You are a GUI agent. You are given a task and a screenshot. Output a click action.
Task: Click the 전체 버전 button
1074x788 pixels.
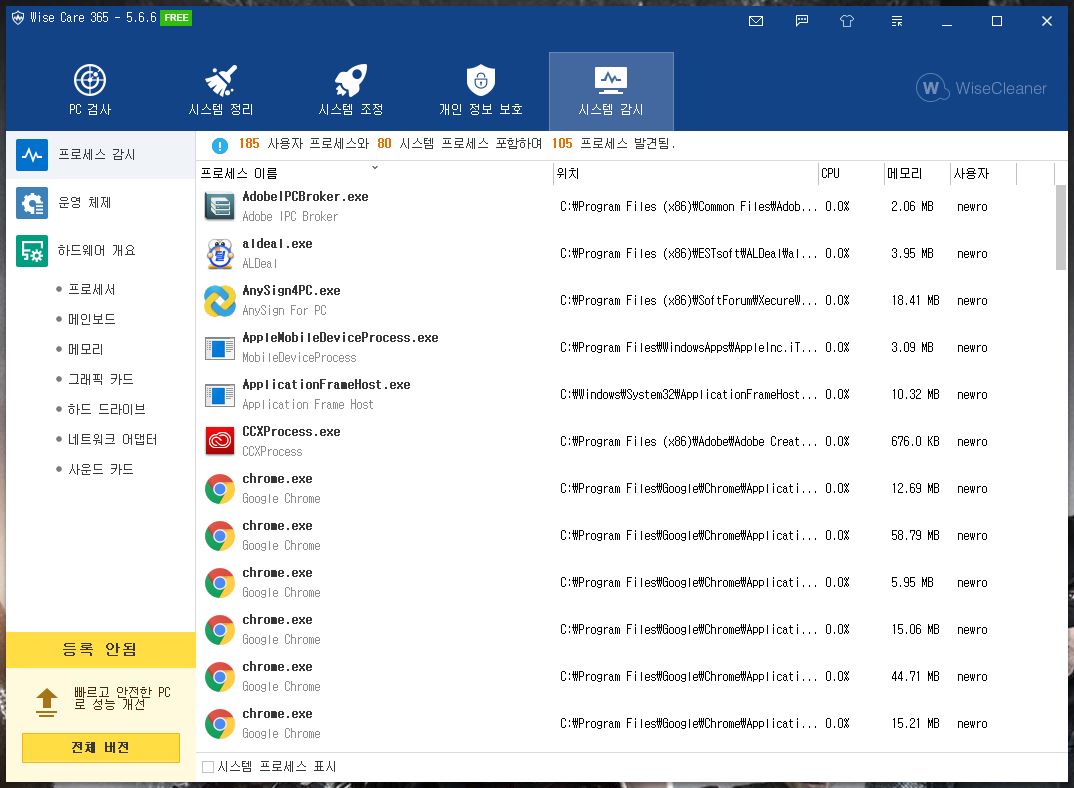click(x=101, y=748)
